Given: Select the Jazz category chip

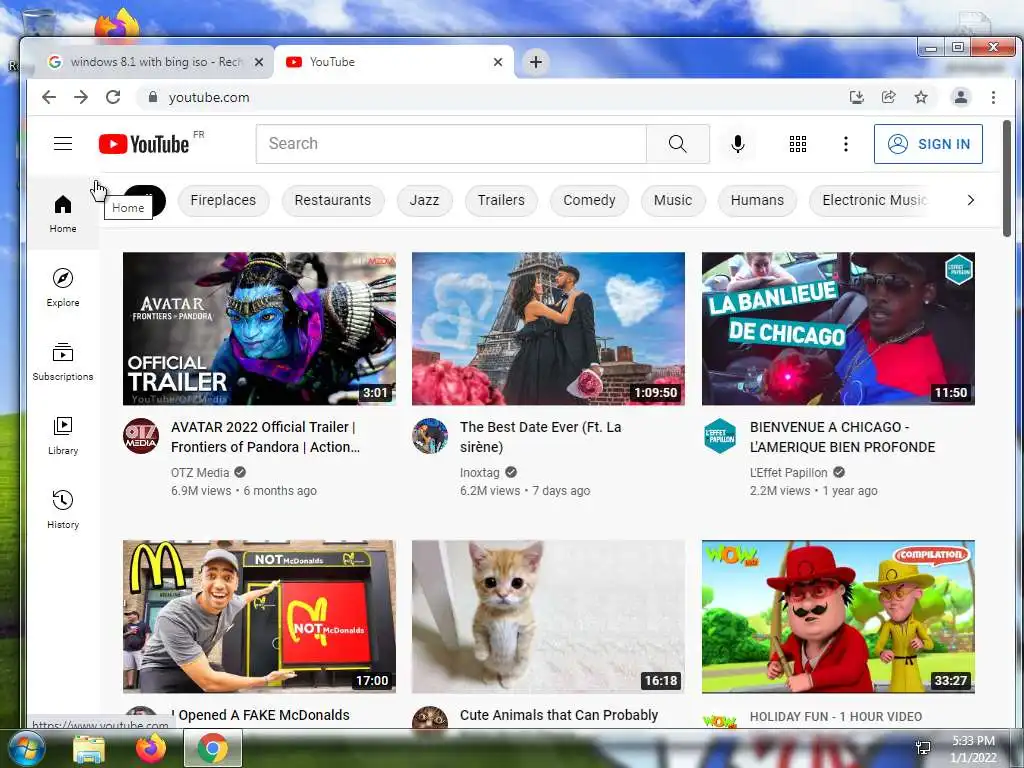Looking at the screenshot, I should (424, 200).
